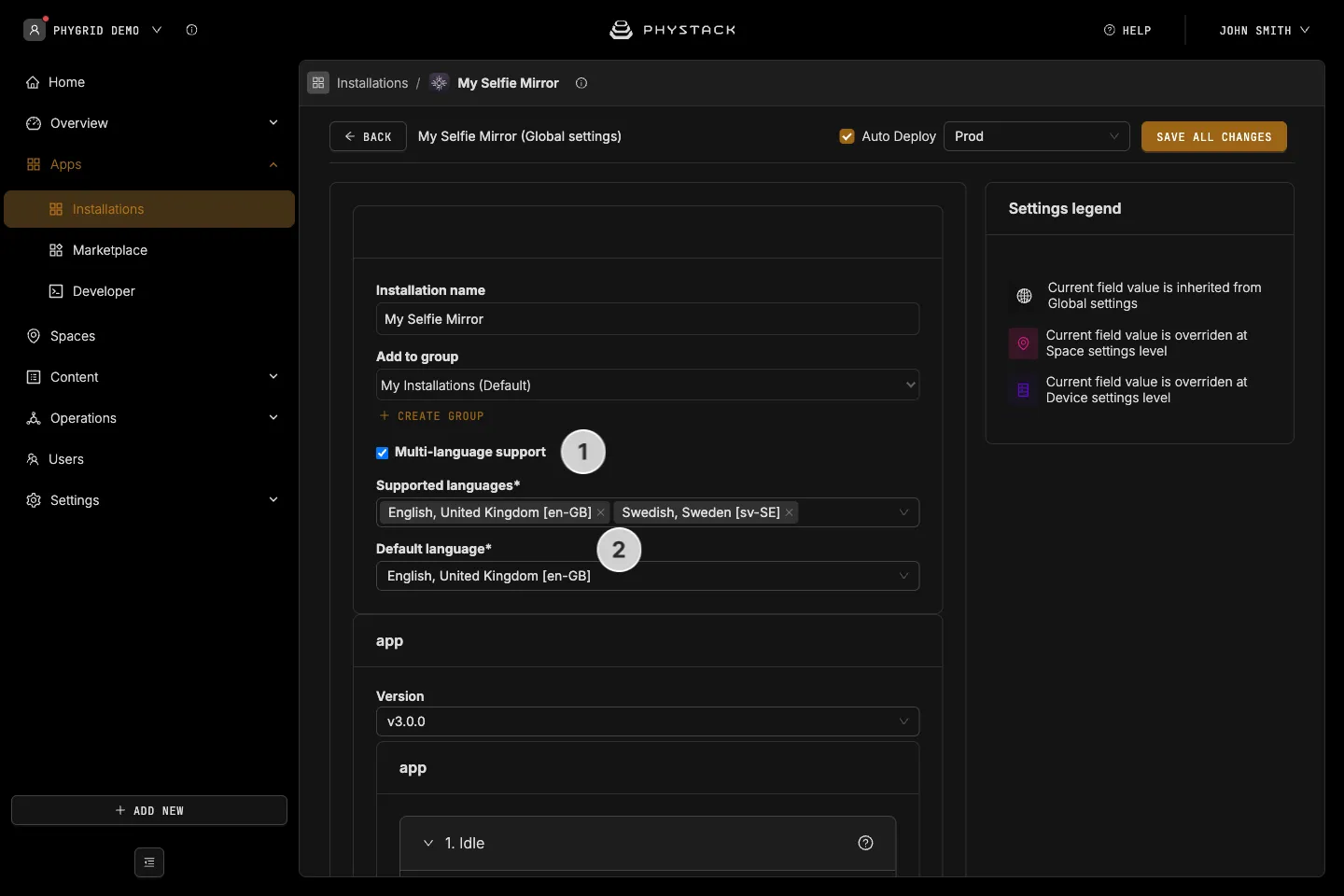
Task: Click the Installation name input field
Action: pos(648,319)
